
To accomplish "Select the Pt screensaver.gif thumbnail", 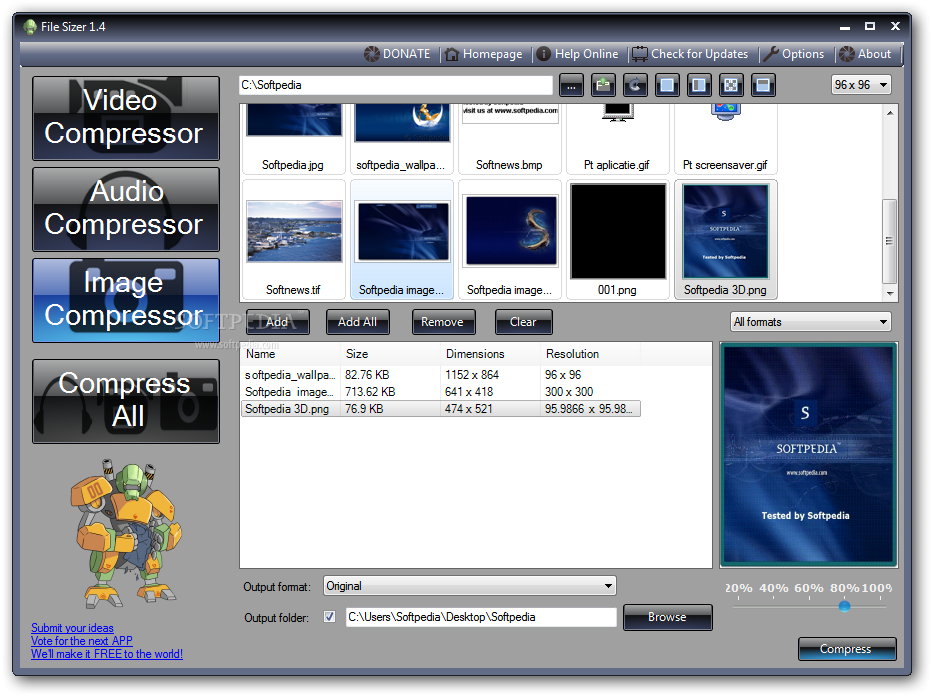I will tap(726, 139).
